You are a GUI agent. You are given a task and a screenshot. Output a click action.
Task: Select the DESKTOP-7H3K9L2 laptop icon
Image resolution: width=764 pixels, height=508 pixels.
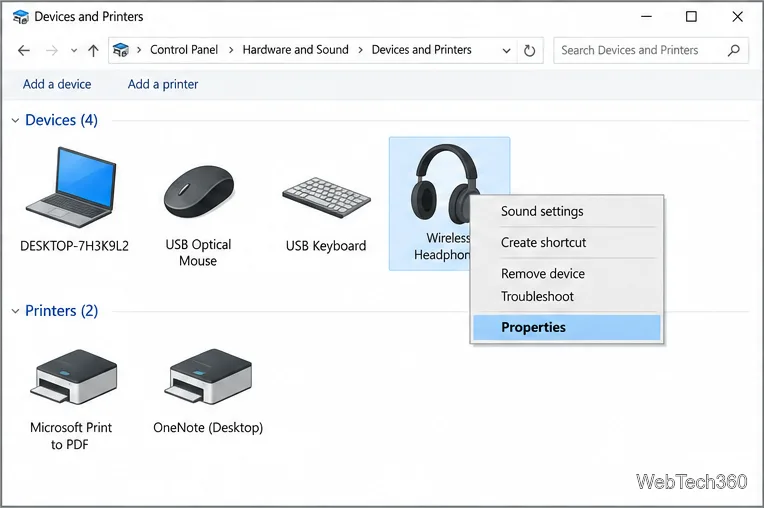72,188
